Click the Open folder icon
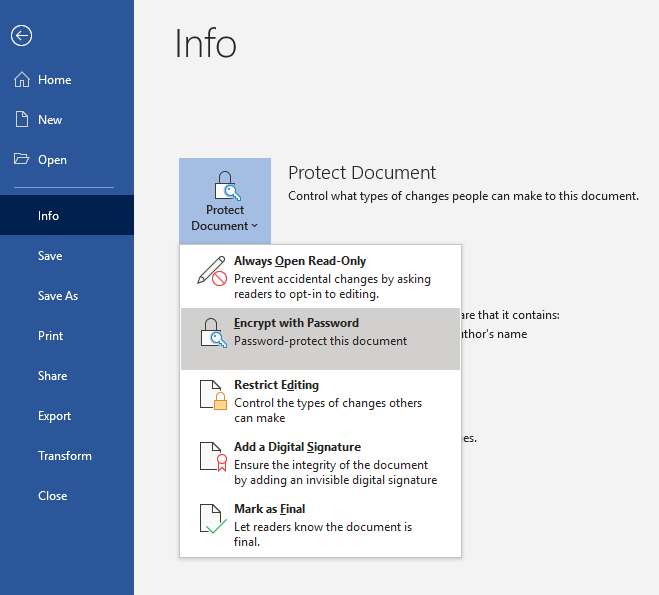Screen dimensions: 659x595 tap(21, 159)
